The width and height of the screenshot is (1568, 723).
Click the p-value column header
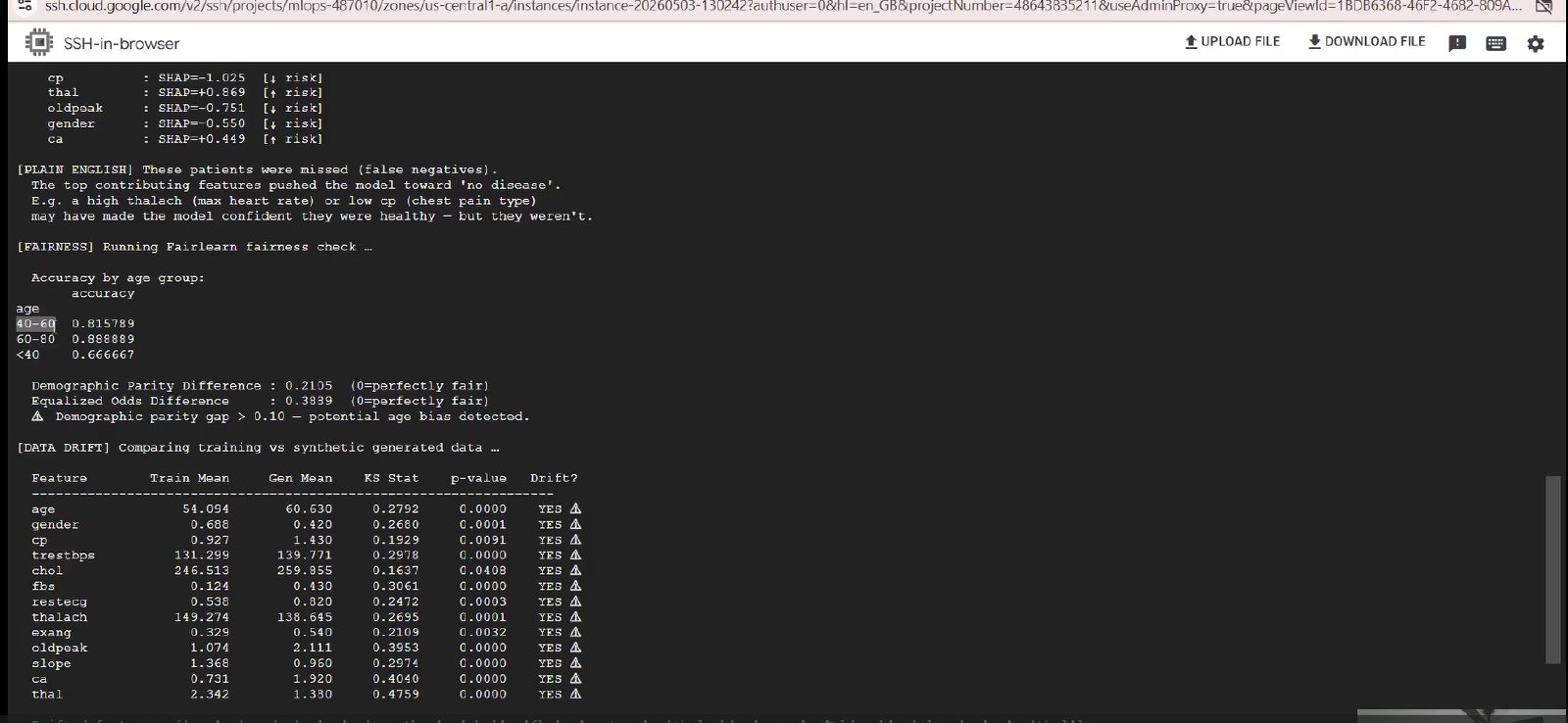click(478, 479)
